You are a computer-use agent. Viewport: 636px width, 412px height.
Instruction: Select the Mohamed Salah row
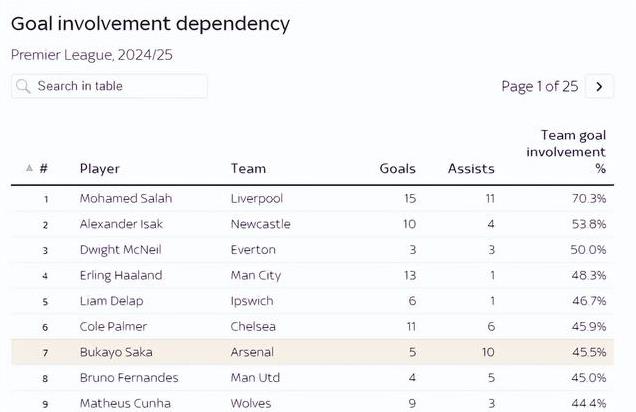[312, 198]
